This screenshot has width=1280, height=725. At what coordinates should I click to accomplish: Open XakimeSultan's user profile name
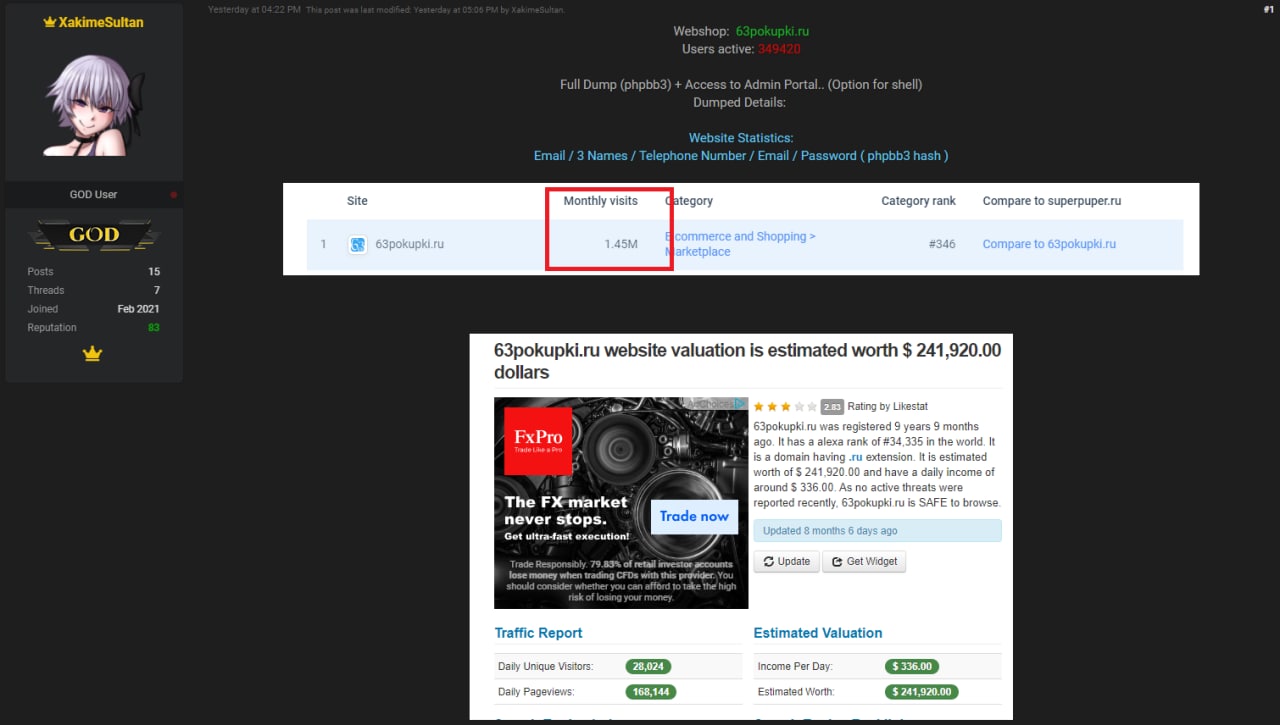point(100,22)
